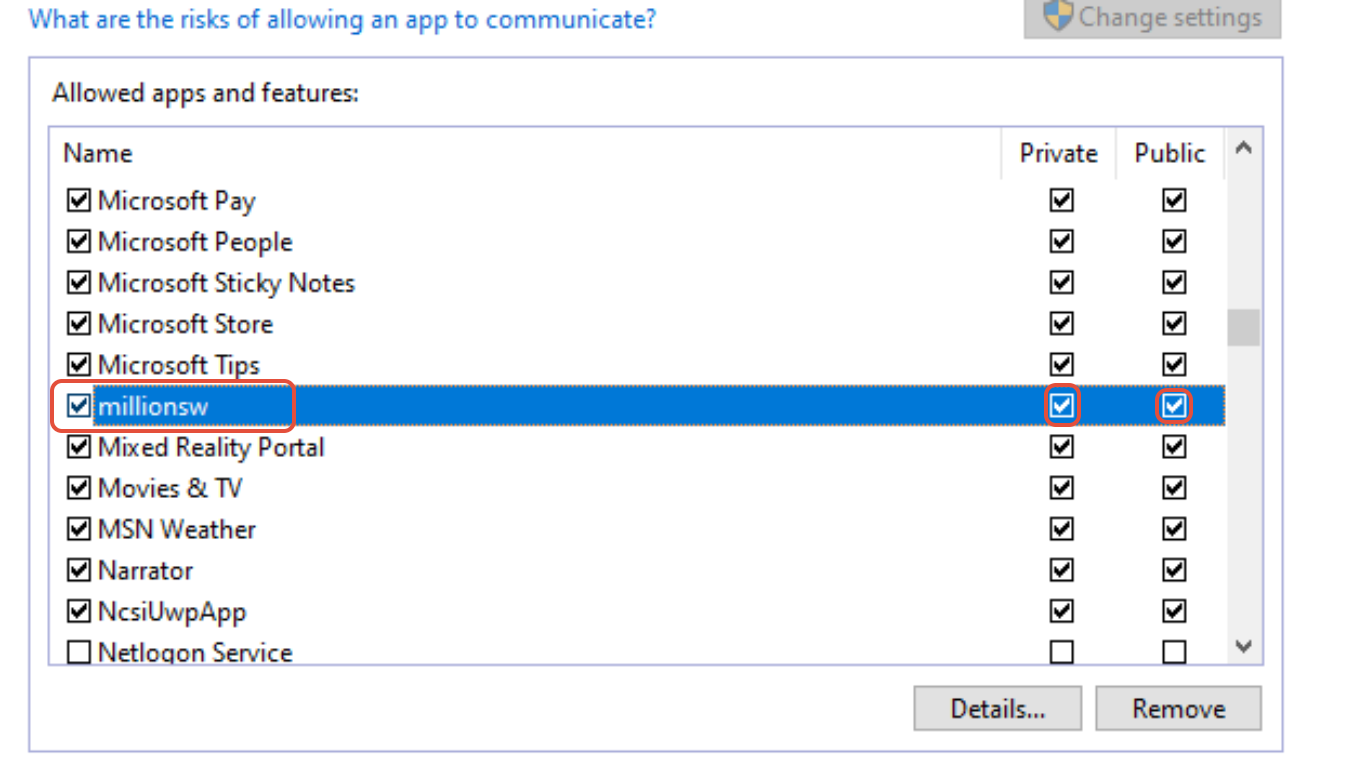Screen dimensions: 1353x772
Task: Enable the Public checkbox for Netlogon Service
Action: point(1174,652)
